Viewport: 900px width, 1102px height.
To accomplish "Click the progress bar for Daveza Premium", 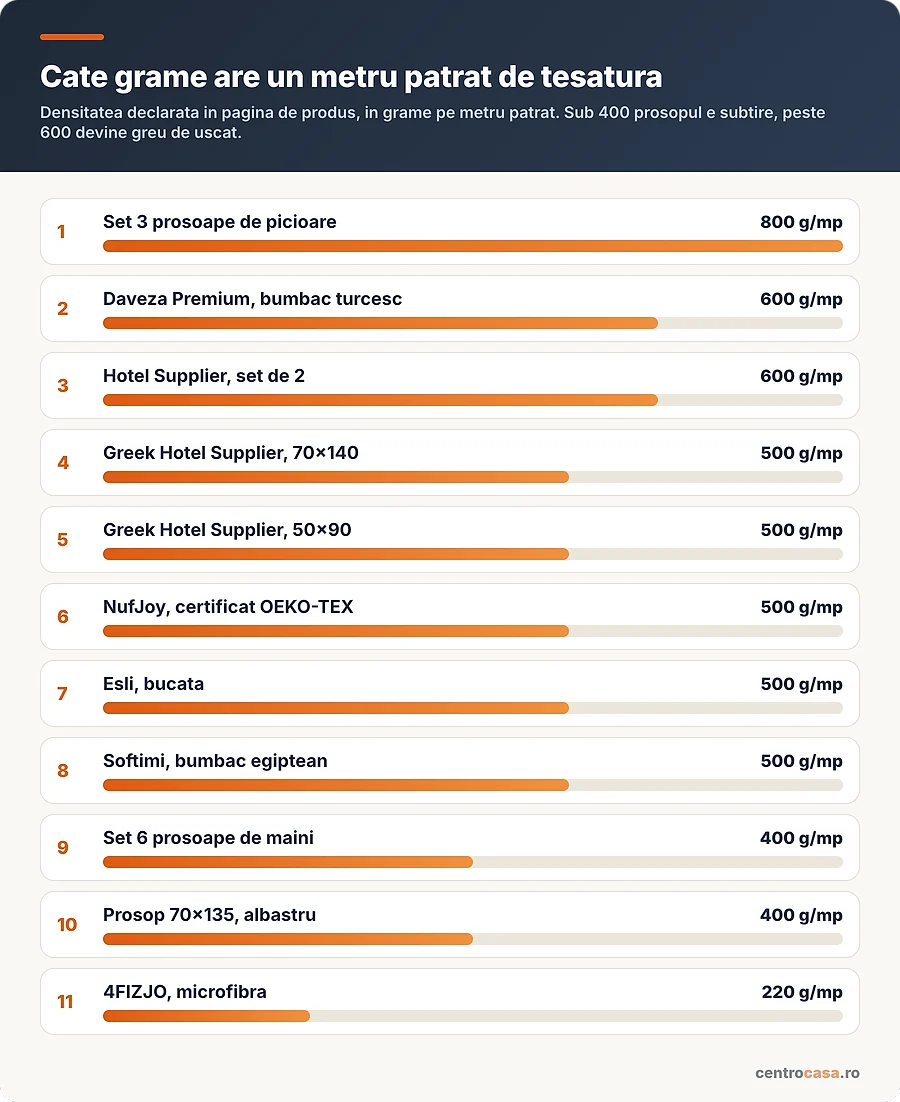I will tap(473, 323).
